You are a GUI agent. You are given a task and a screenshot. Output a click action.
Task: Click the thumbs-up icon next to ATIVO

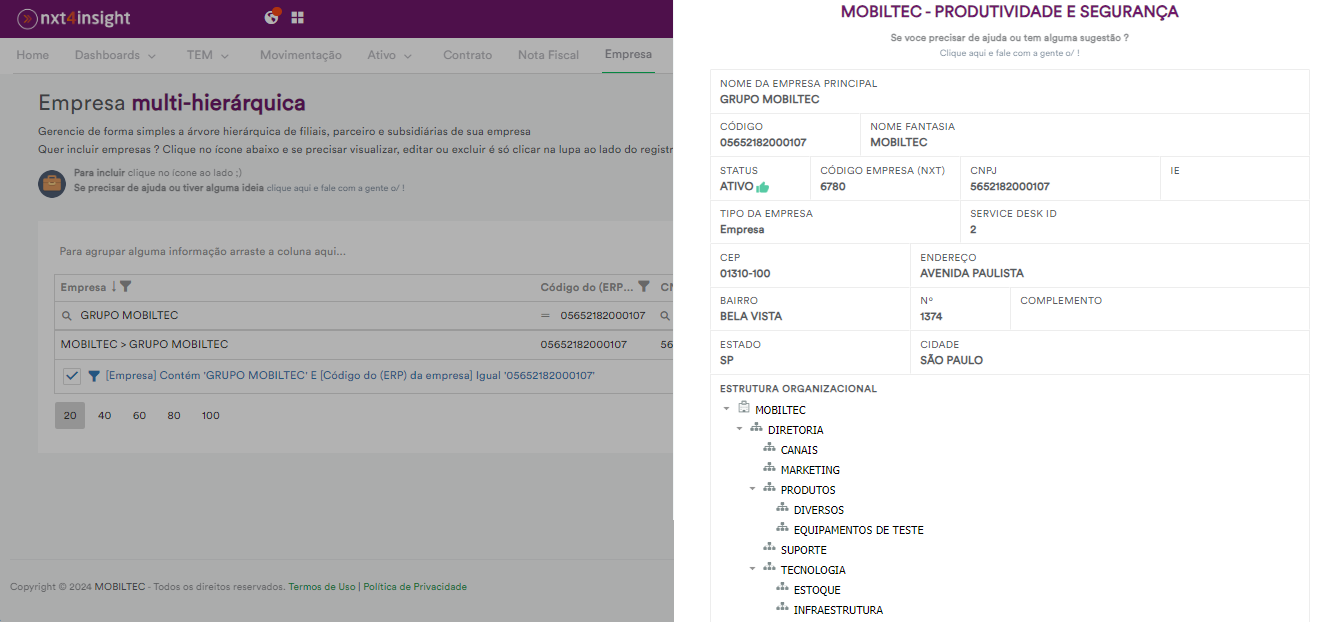[x=763, y=187]
